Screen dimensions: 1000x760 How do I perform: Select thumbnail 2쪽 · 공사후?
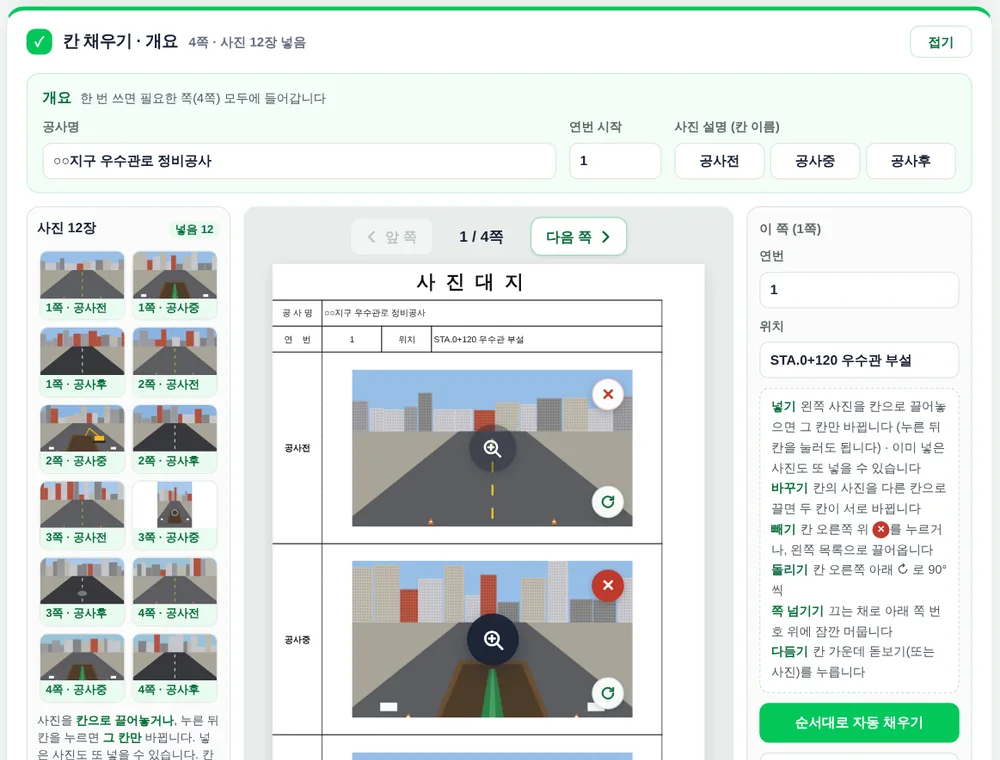(x=175, y=437)
